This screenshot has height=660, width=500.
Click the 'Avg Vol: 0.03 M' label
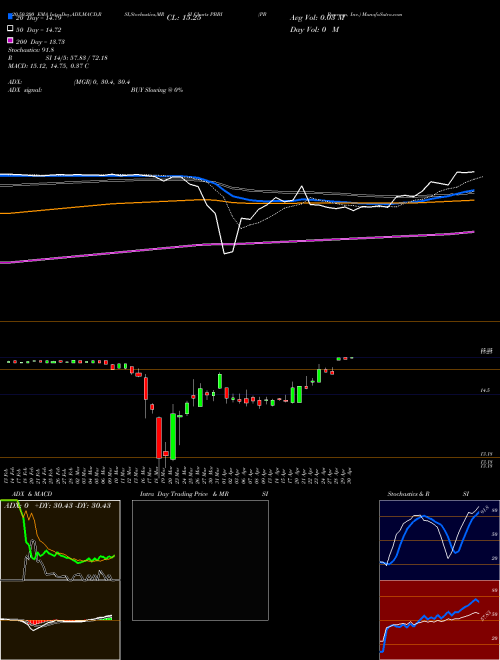[317, 18]
